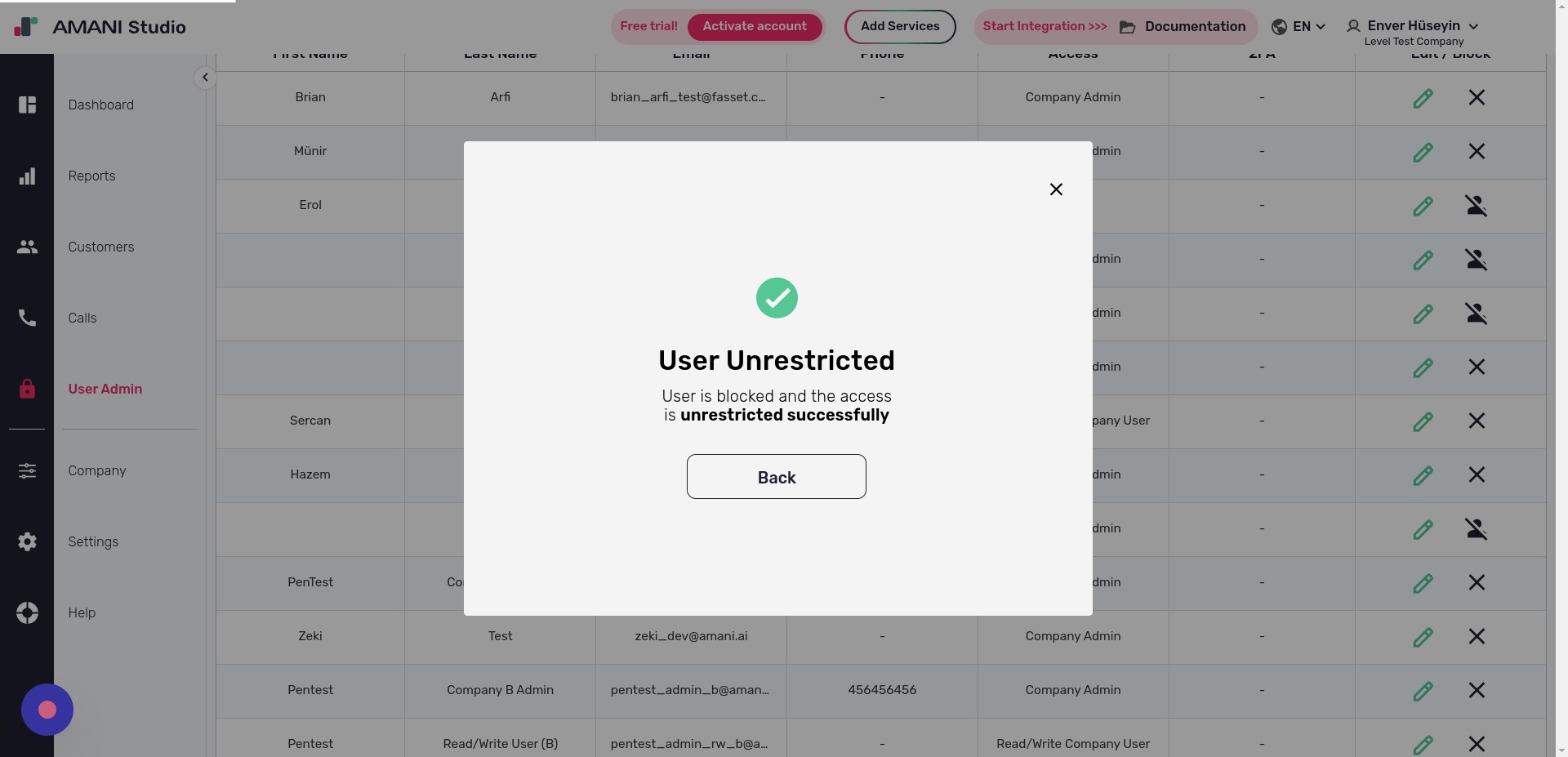Screen dimensions: 1568x757
Task: Open the Customers section icon
Action: click(27, 247)
